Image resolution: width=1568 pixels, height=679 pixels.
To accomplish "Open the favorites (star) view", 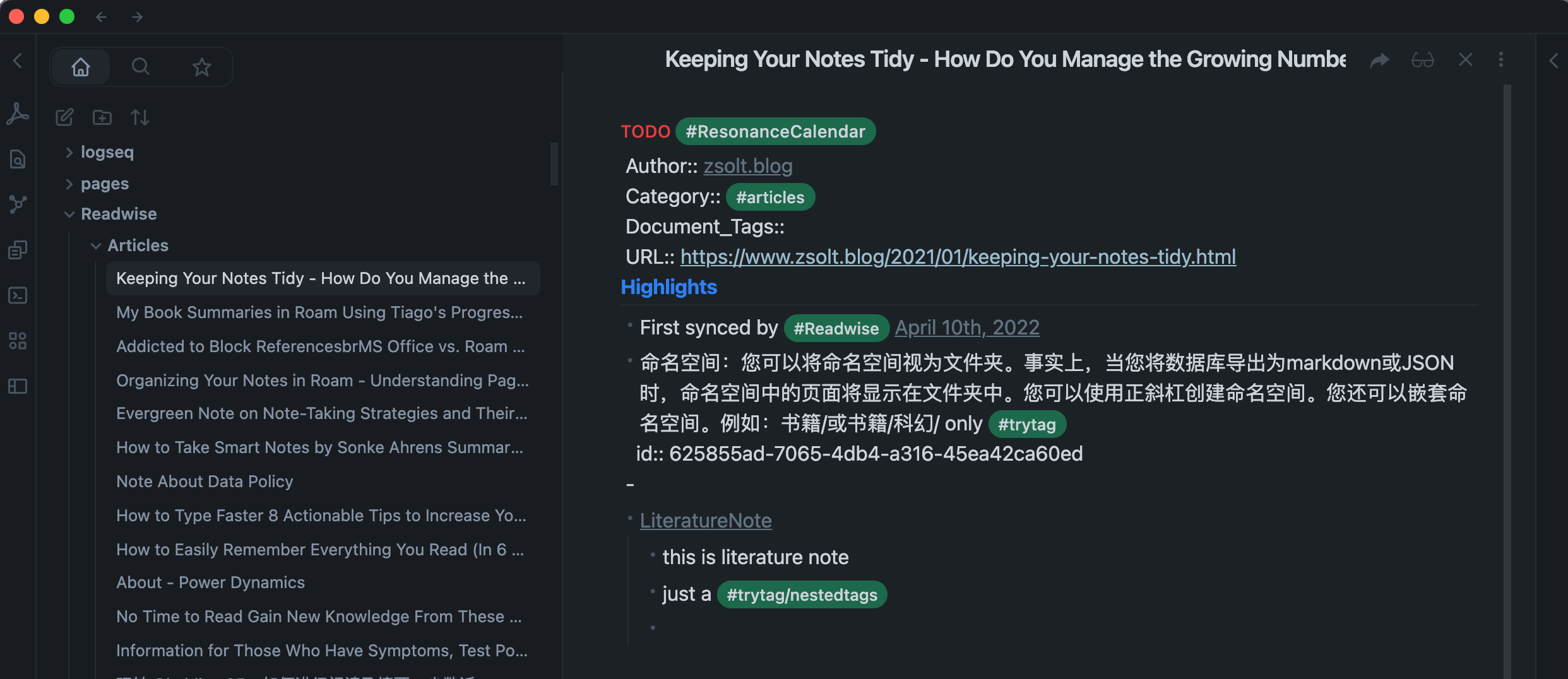I will (x=201, y=66).
